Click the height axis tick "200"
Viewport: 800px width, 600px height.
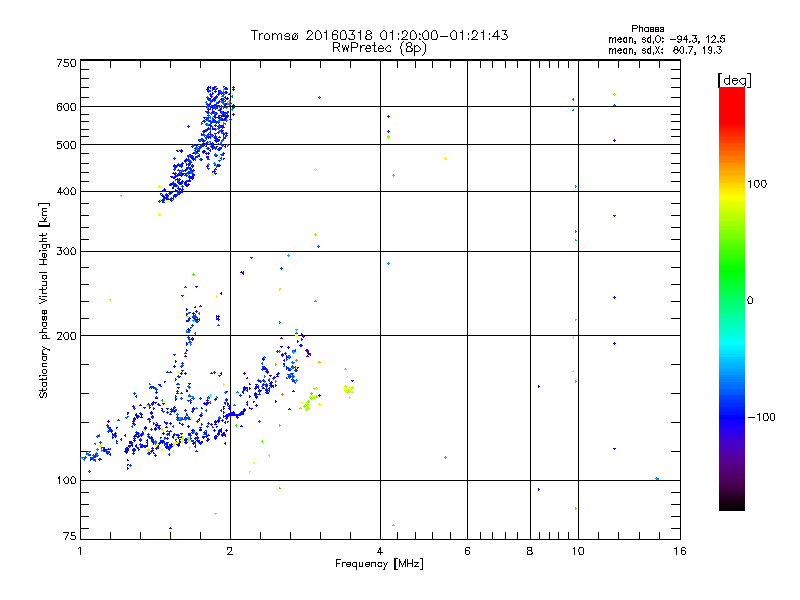[x=66, y=336]
